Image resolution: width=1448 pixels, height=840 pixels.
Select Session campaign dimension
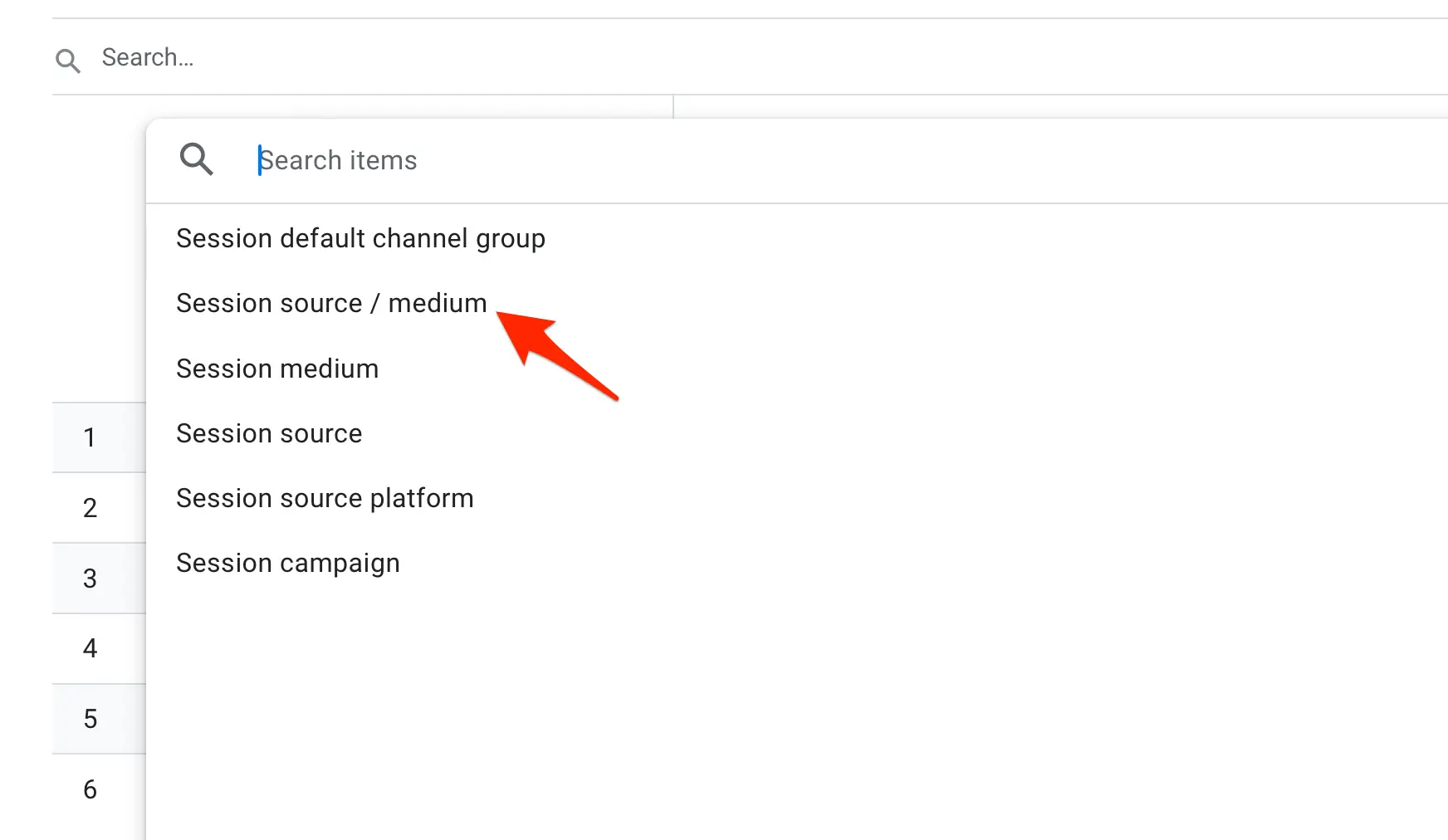click(x=288, y=563)
